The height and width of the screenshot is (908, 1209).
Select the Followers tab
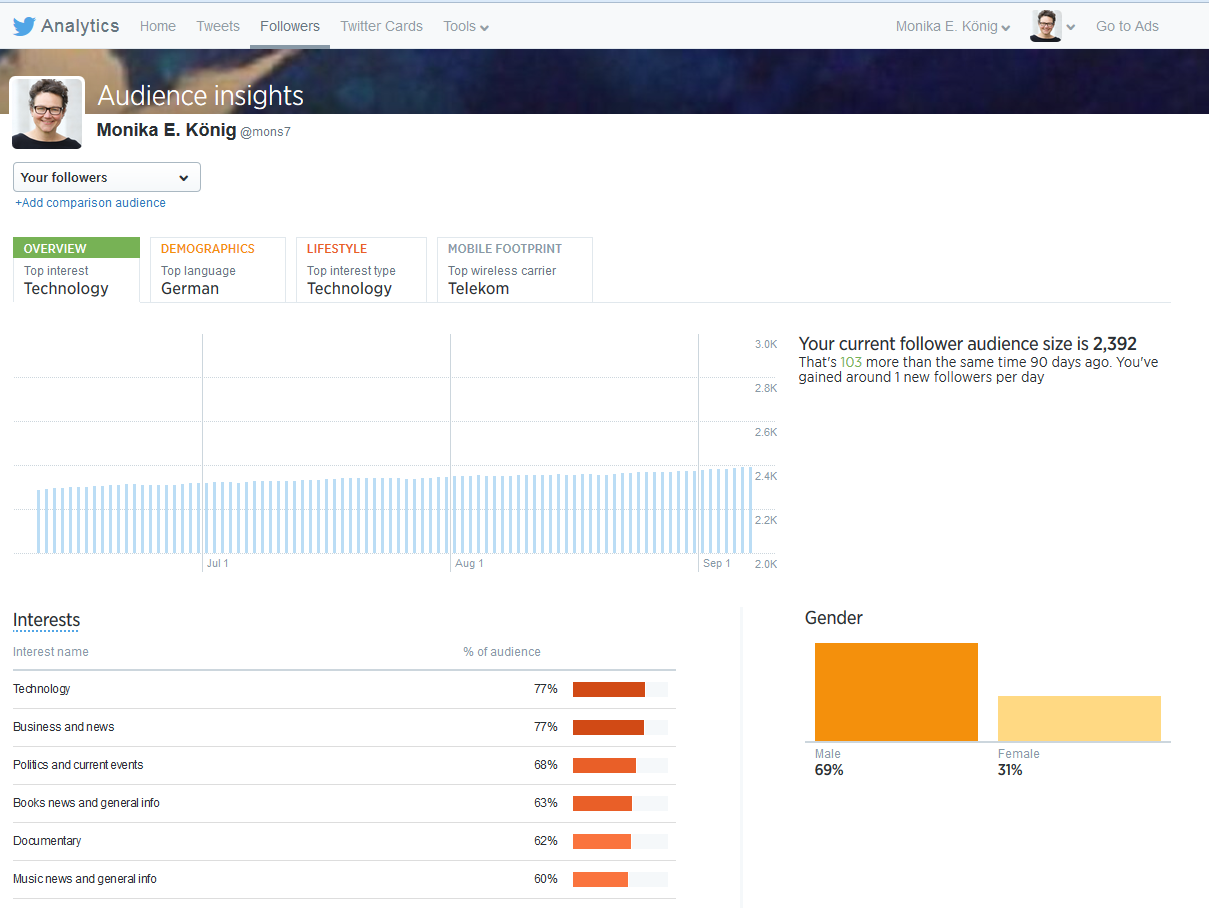pyautogui.click(x=290, y=26)
